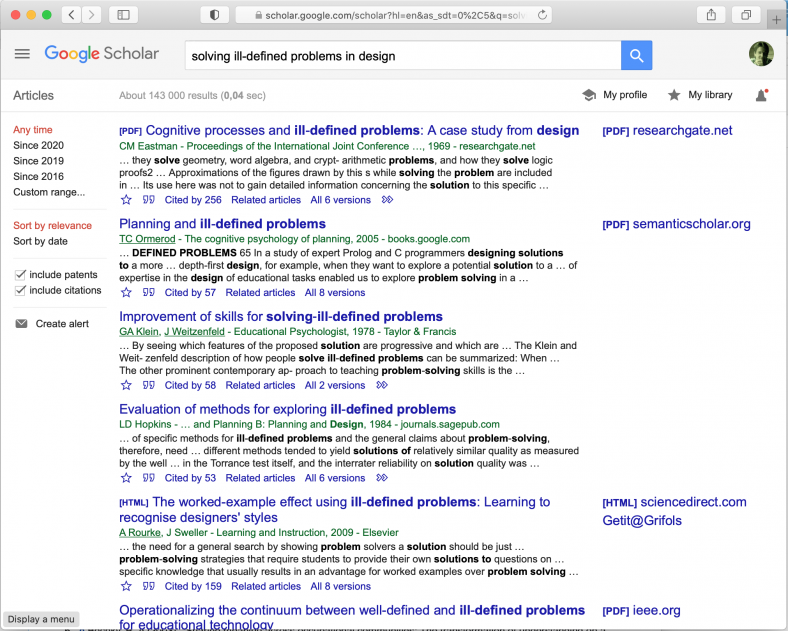Toggle Safari sidebar button
The image size is (788, 631).
coord(123,15)
